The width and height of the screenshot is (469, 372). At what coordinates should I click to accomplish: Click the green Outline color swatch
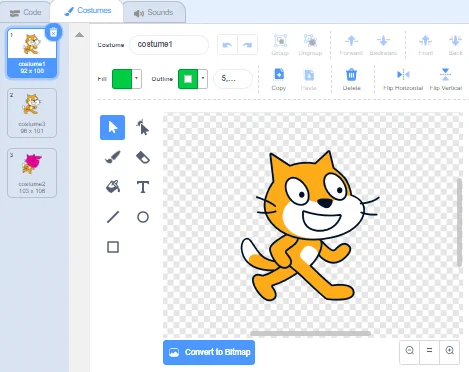(x=188, y=79)
